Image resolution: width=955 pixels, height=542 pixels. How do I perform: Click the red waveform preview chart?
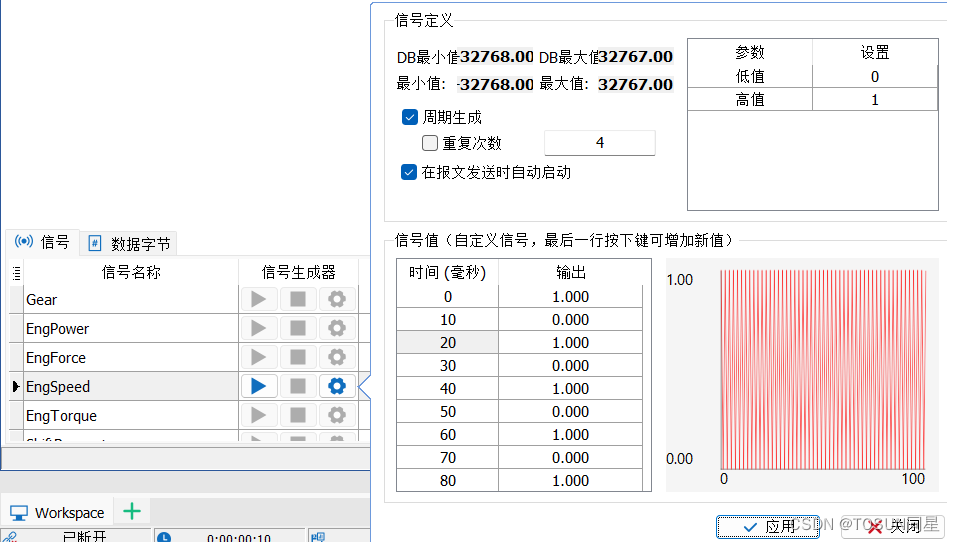click(823, 370)
